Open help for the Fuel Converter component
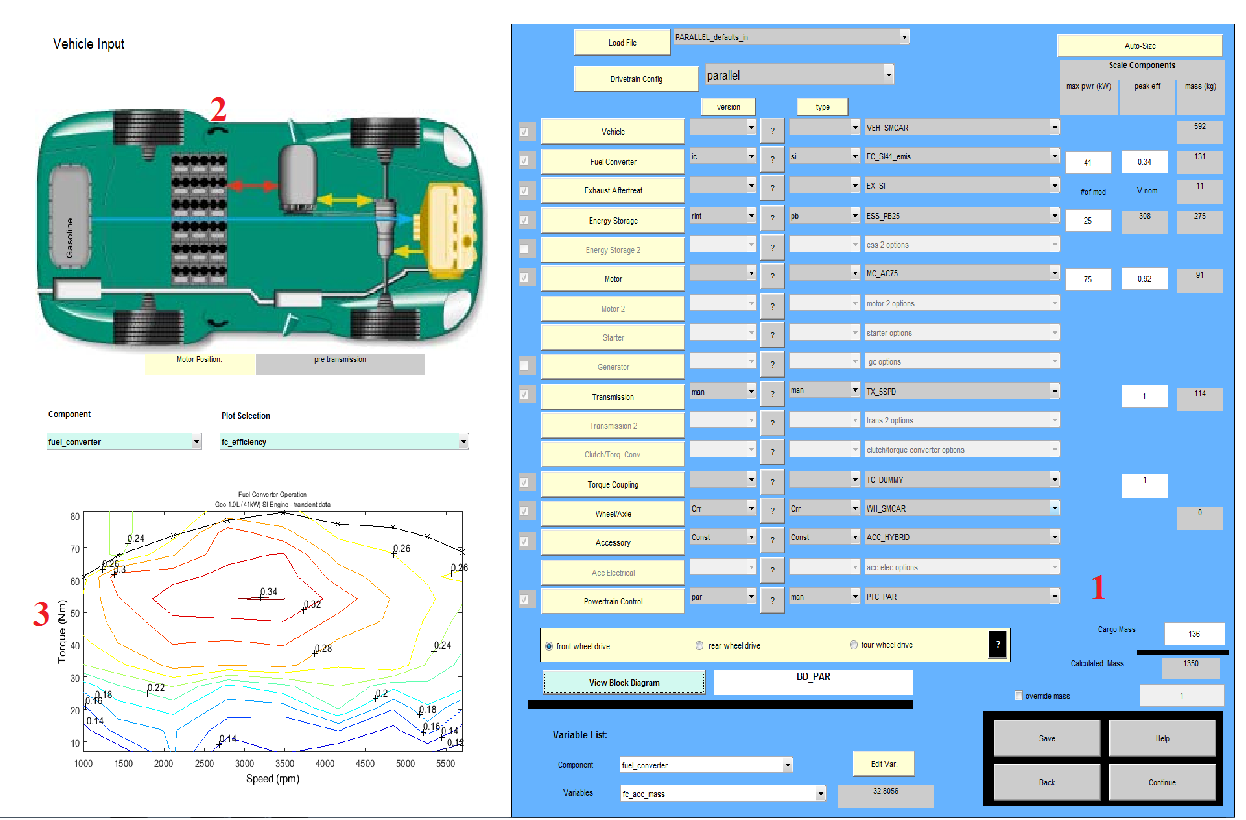Screen dimensions: 1246x820 (772, 160)
